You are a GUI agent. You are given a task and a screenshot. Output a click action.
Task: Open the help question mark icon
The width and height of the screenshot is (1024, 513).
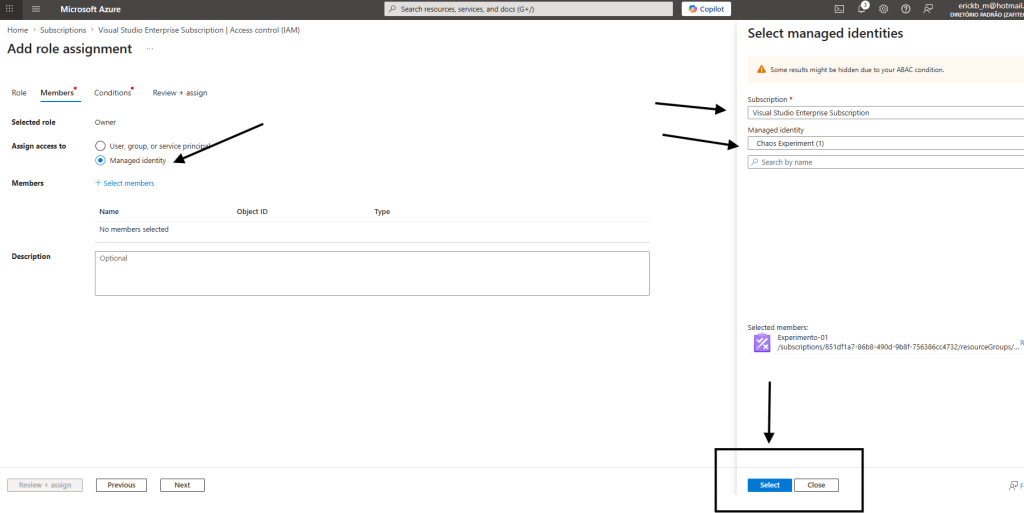coord(905,9)
